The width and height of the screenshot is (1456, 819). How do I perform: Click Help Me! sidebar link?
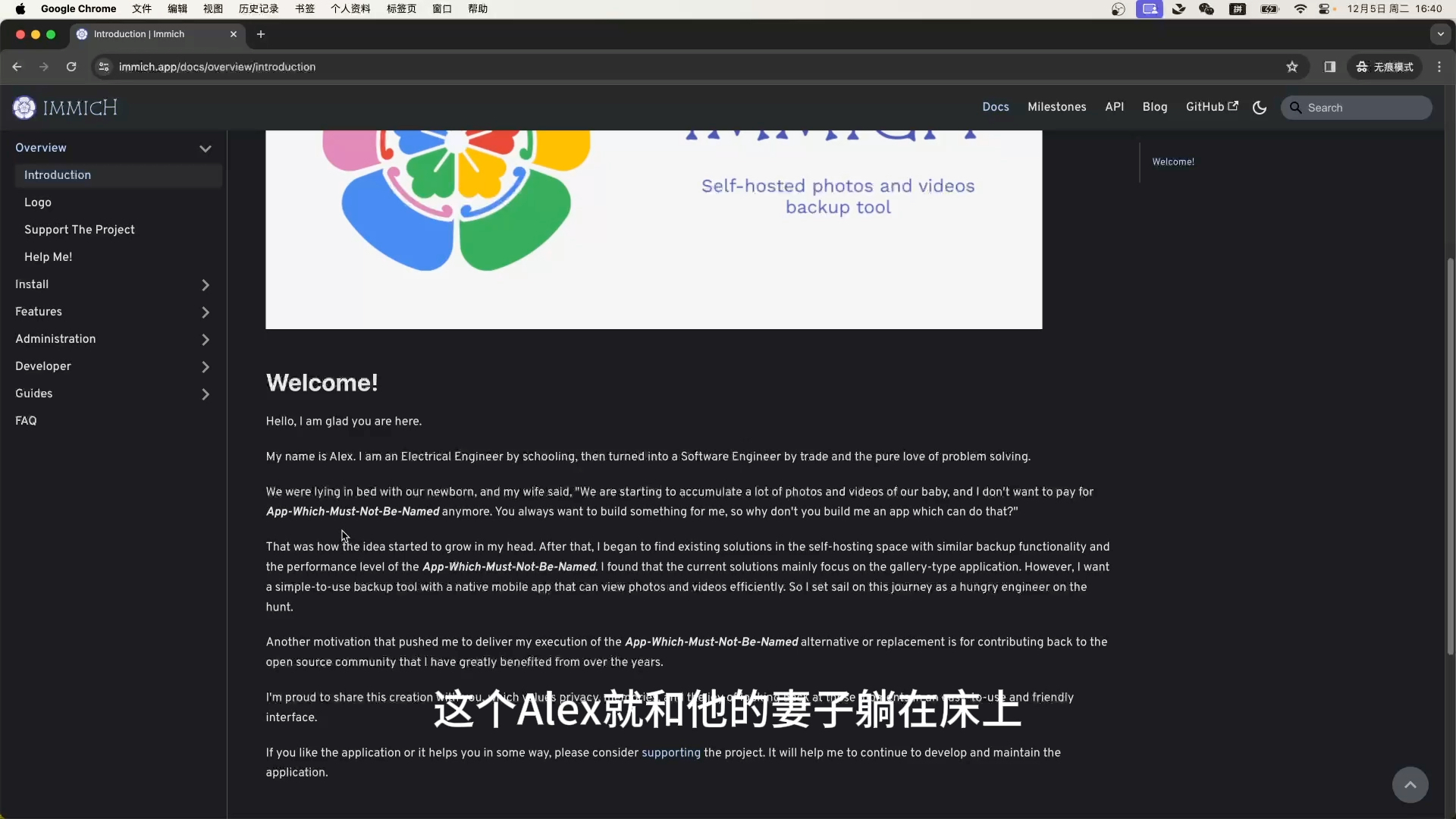point(48,256)
